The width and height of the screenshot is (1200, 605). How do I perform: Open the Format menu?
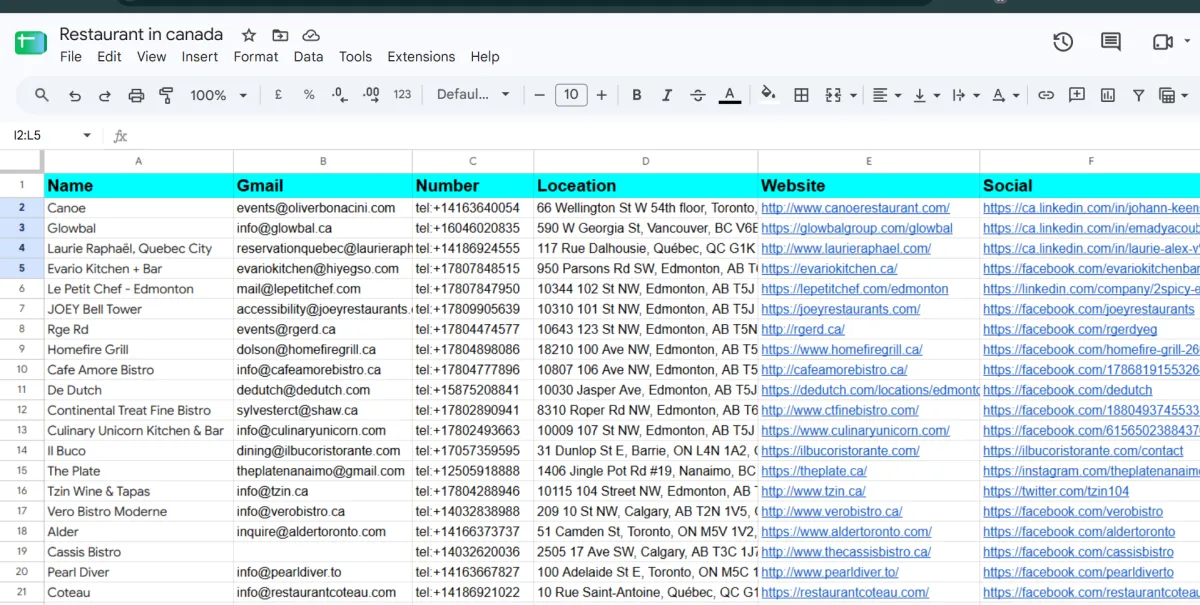point(256,57)
